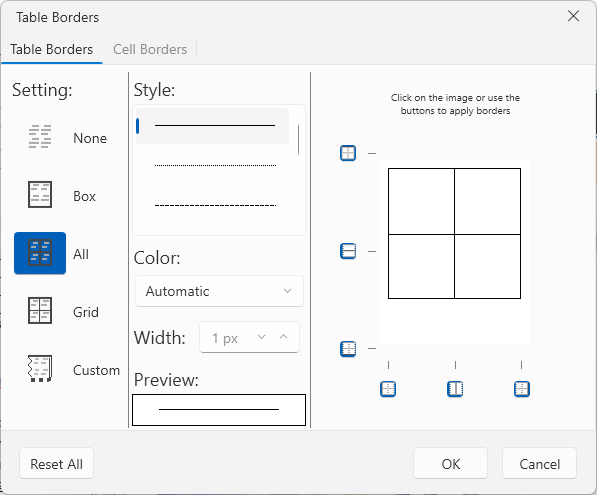Click the Custom setting label

click(96, 370)
